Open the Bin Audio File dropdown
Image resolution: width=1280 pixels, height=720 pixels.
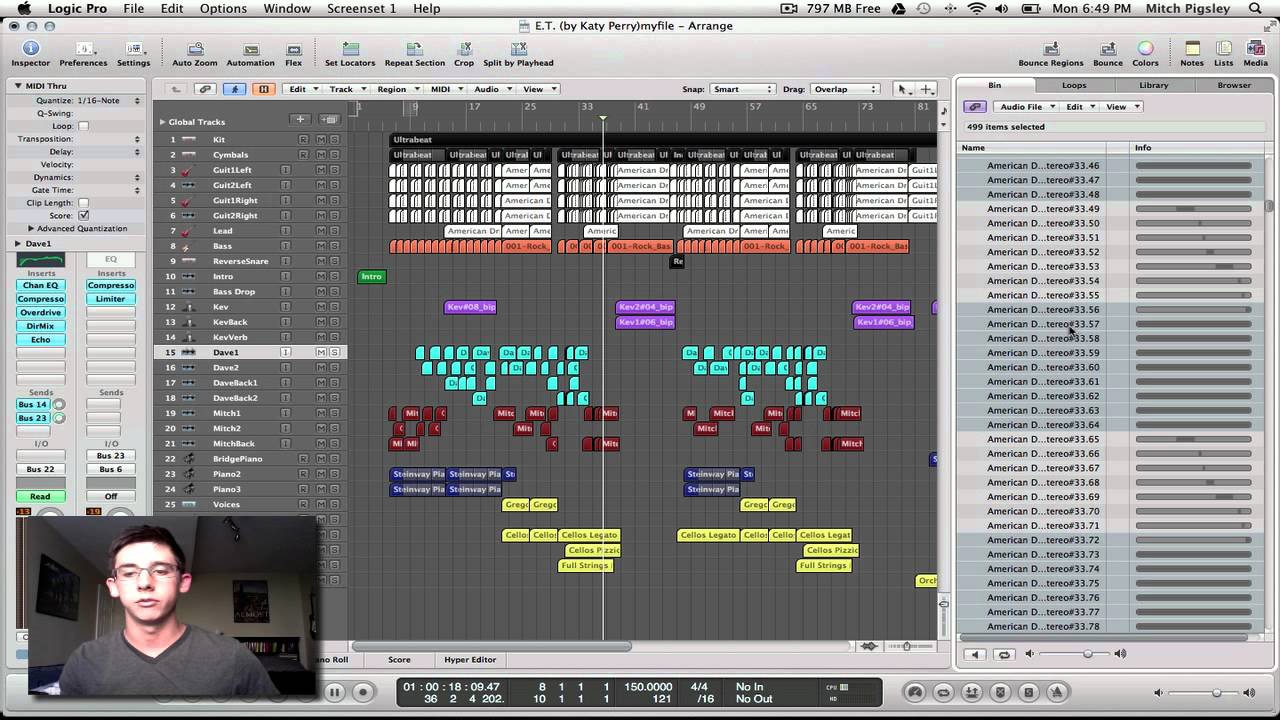[1026, 107]
